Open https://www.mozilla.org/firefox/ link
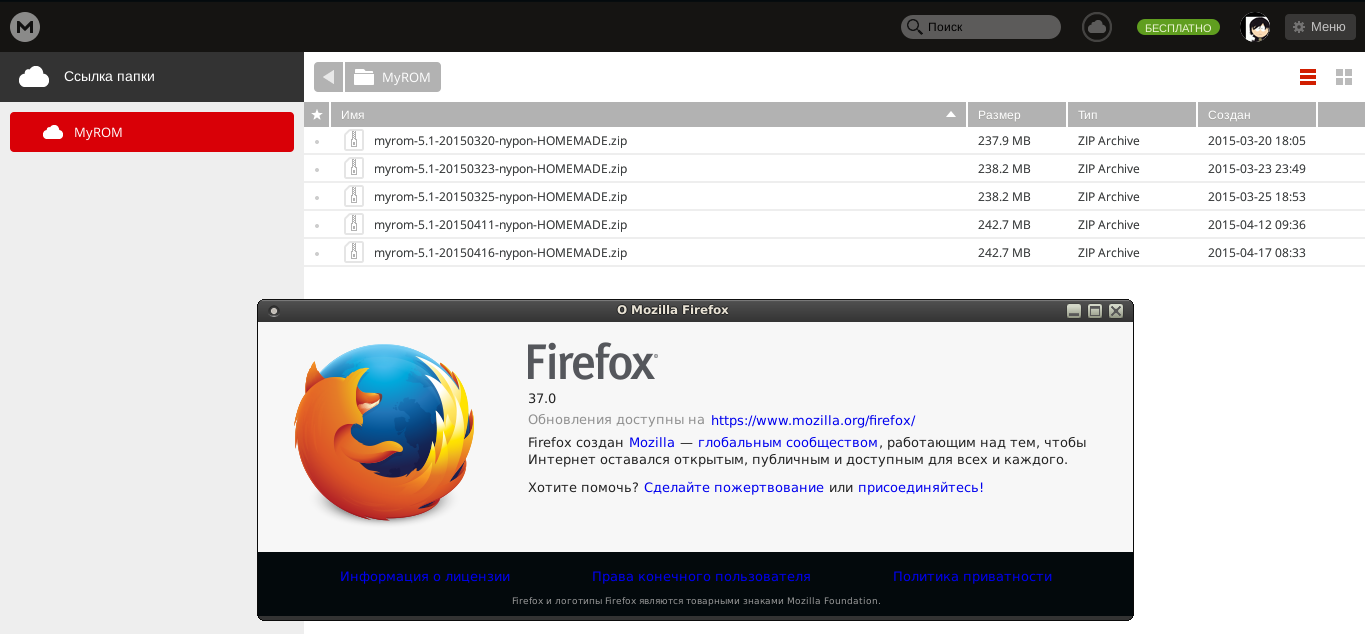This screenshot has width=1365, height=634. pos(813,420)
